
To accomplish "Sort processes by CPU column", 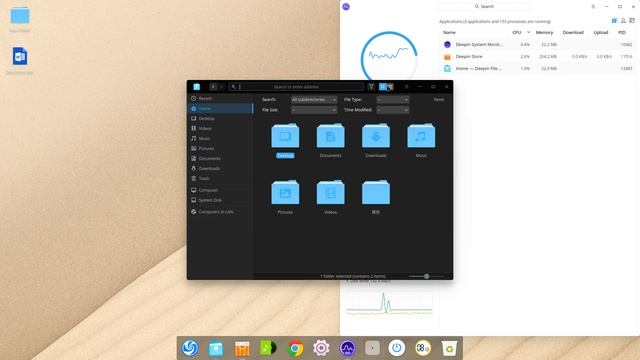I will coord(517,32).
